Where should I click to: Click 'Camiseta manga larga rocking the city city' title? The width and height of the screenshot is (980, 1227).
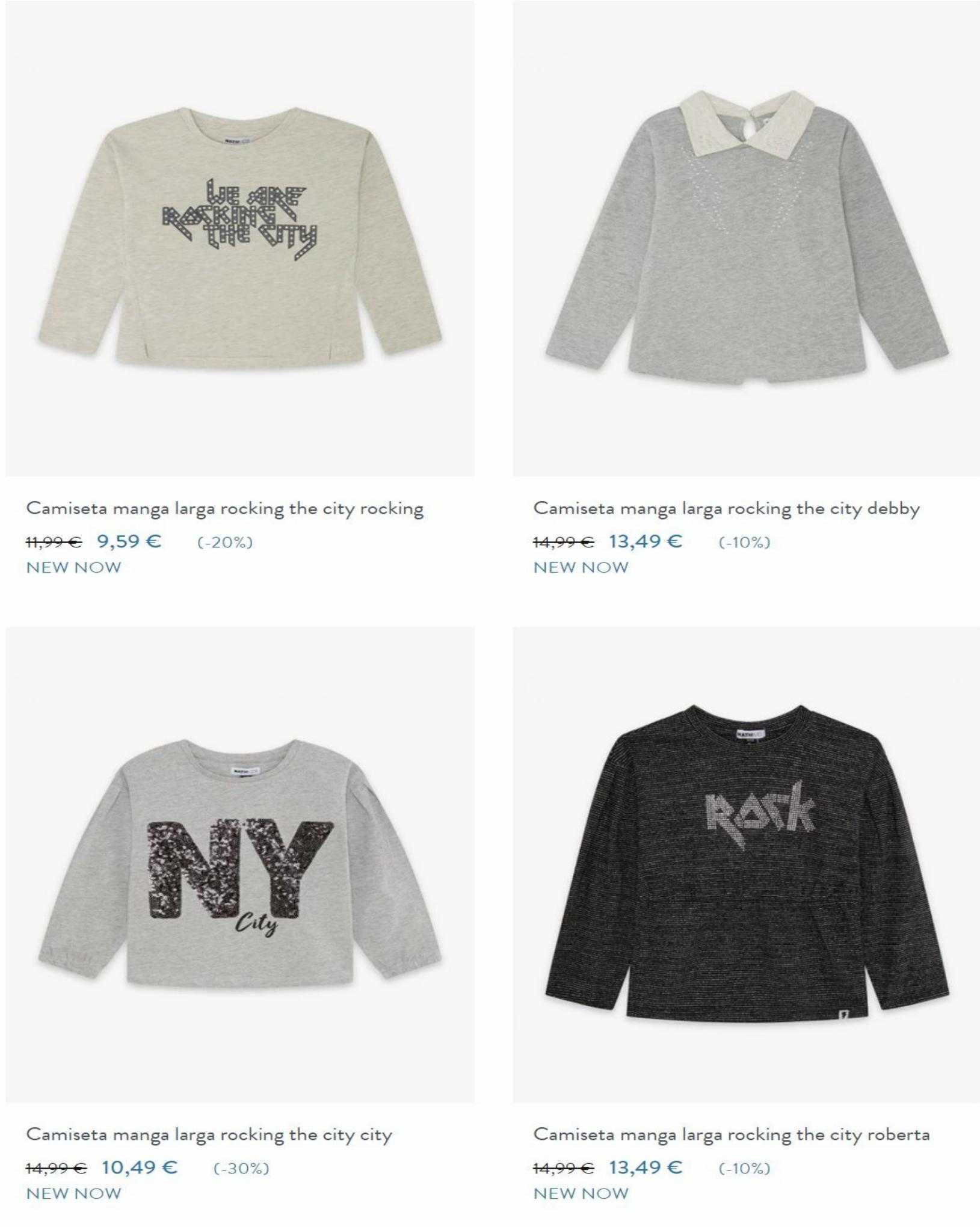[209, 1135]
